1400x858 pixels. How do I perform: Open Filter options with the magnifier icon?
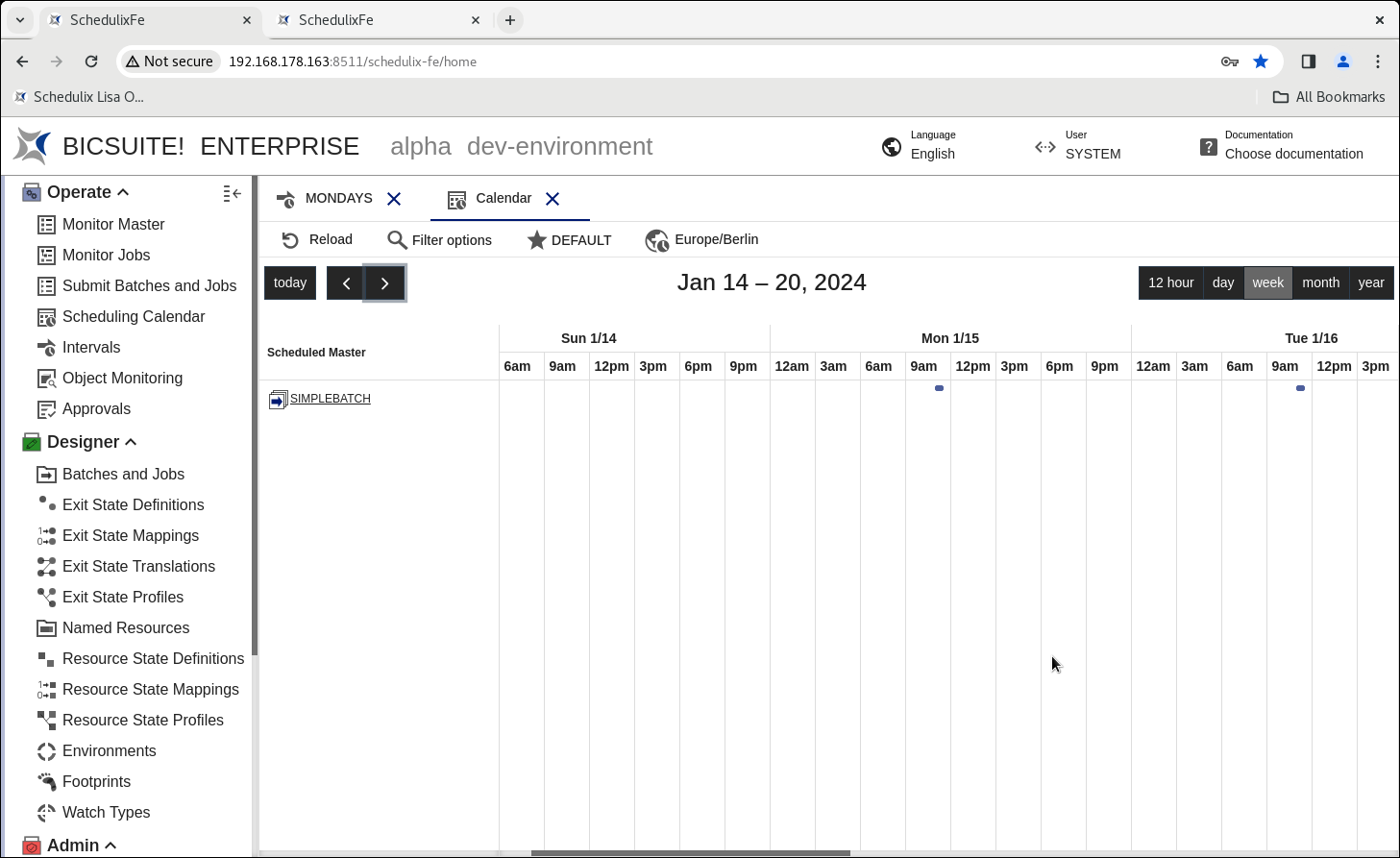[x=397, y=240]
